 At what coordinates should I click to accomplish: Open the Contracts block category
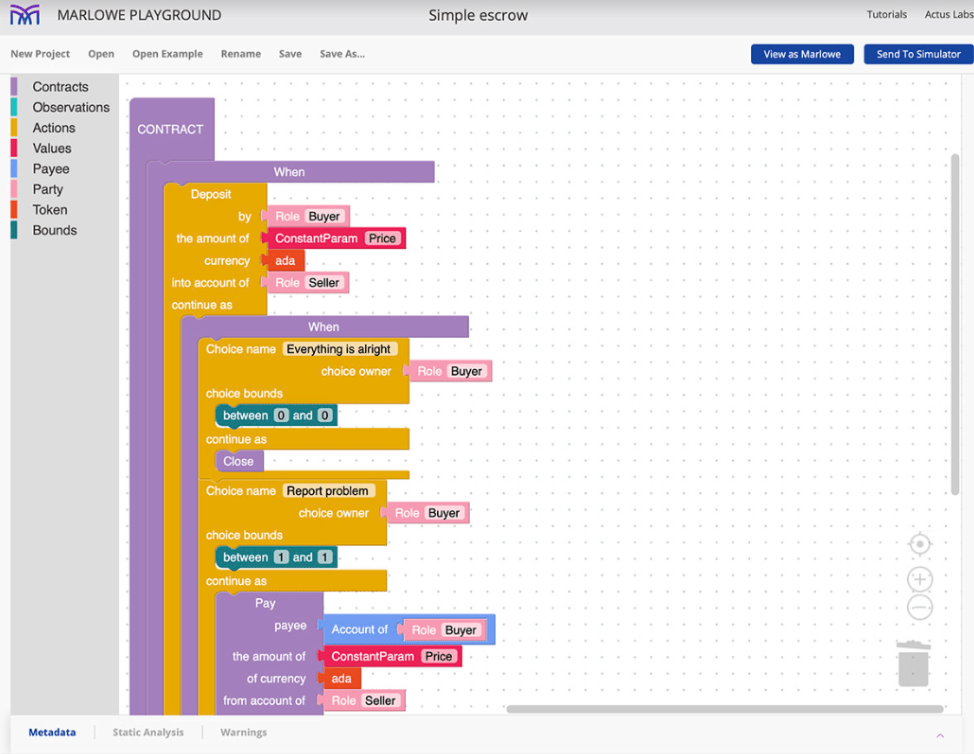(x=60, y=87)
